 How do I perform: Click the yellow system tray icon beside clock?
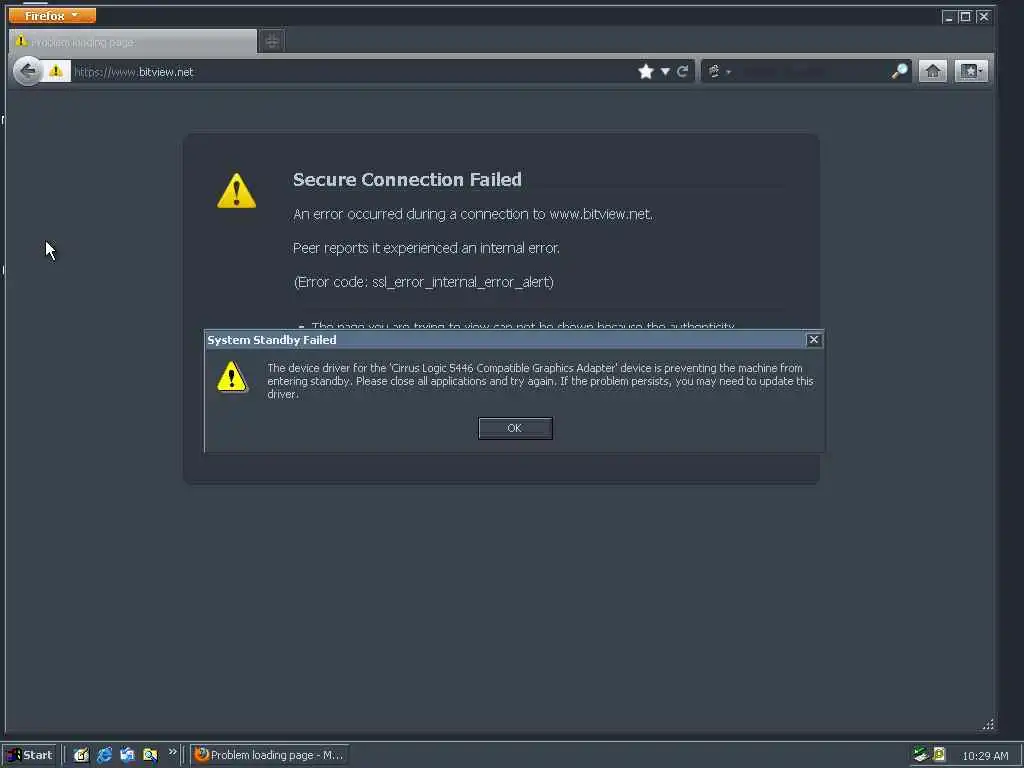coord(939,754)
